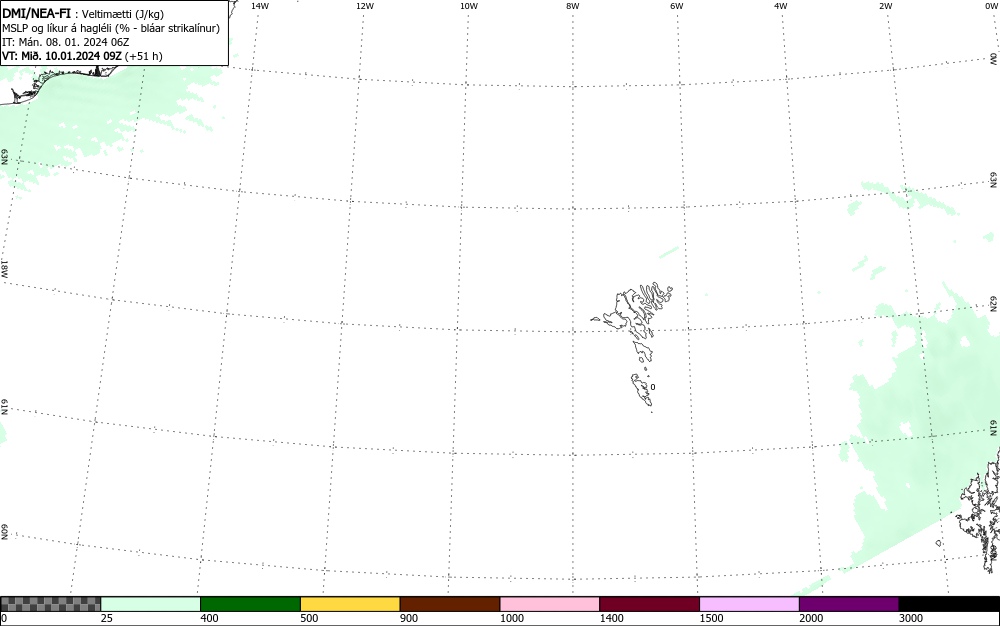This screenshot has height=626, width=1000.
Task: Click the 63N label on left edge
Action: [4, 157]
